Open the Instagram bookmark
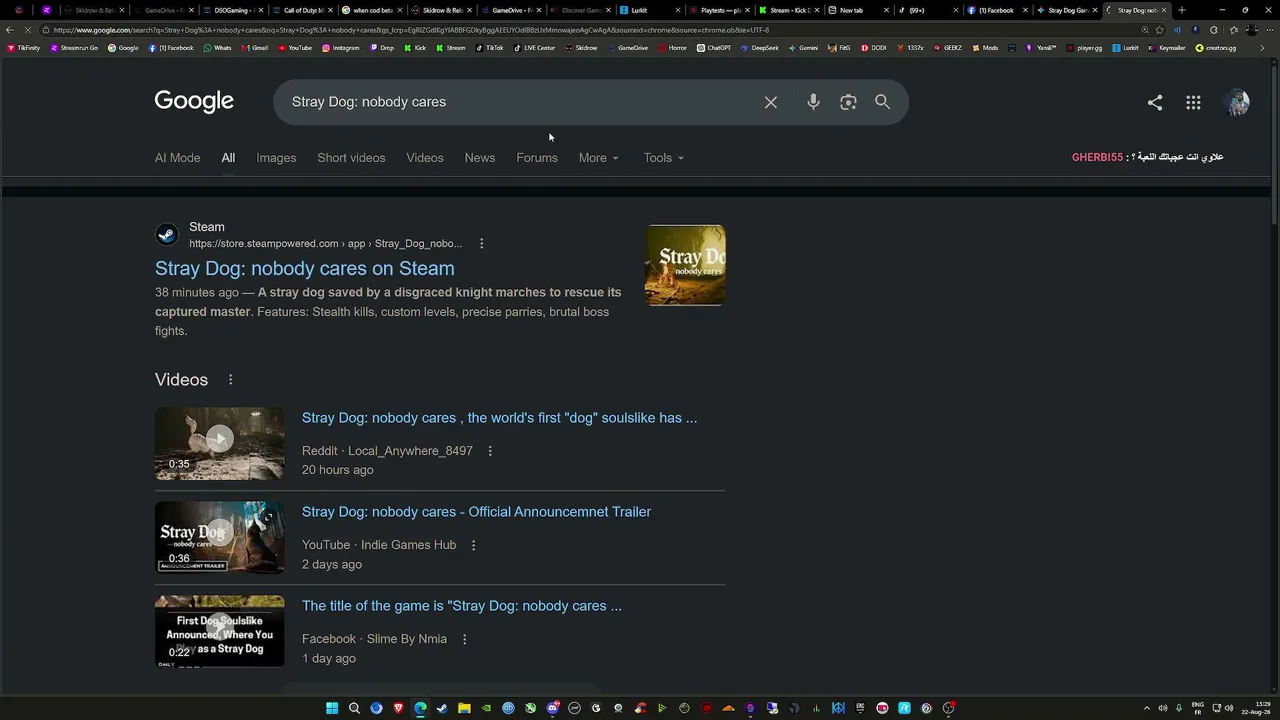The width and height of the screenshot is (1280, 720). 341,48
